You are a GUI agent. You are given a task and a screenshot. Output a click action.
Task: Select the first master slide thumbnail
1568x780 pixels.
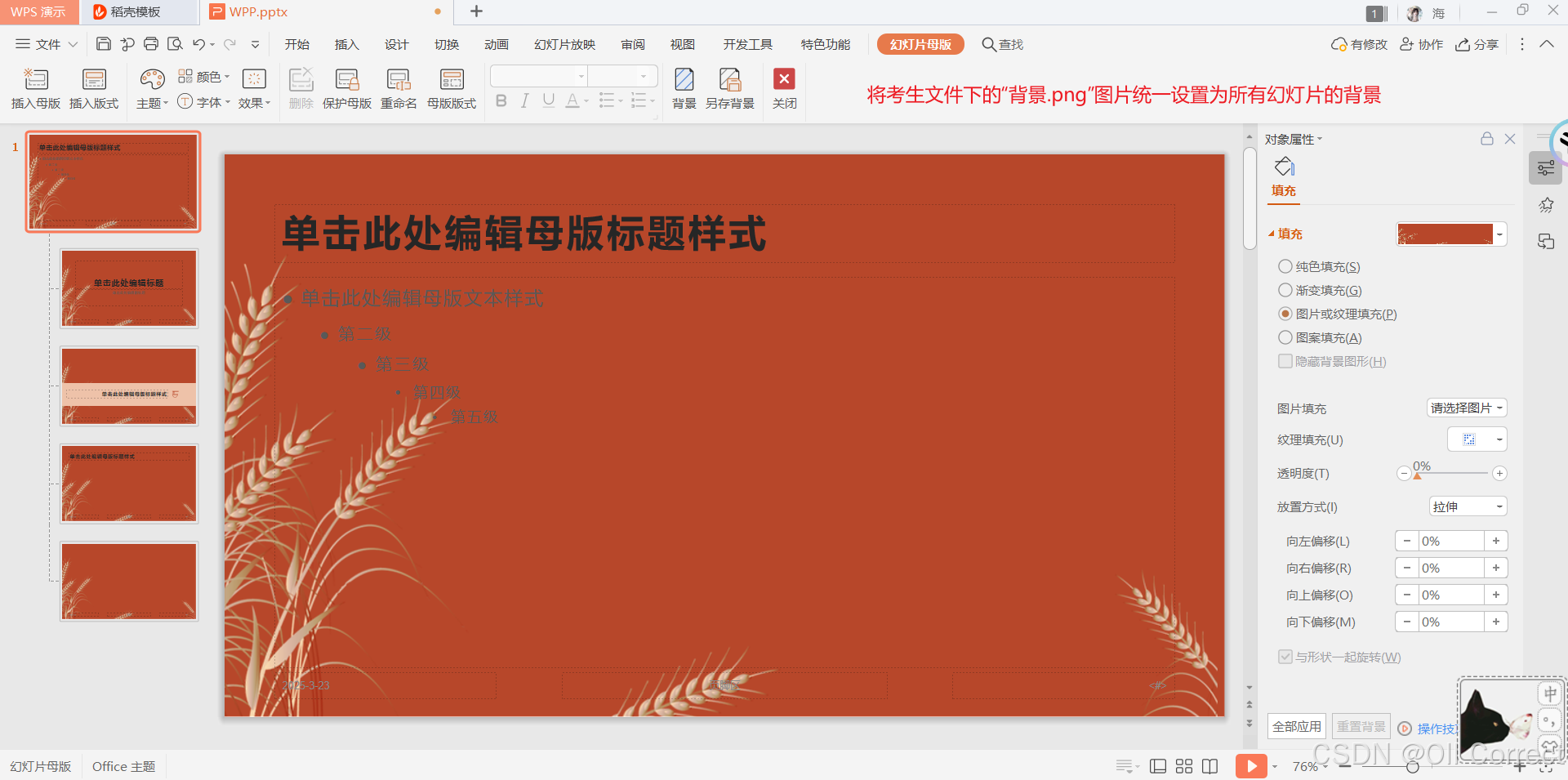pyautogui.click(x=113, y=181)
